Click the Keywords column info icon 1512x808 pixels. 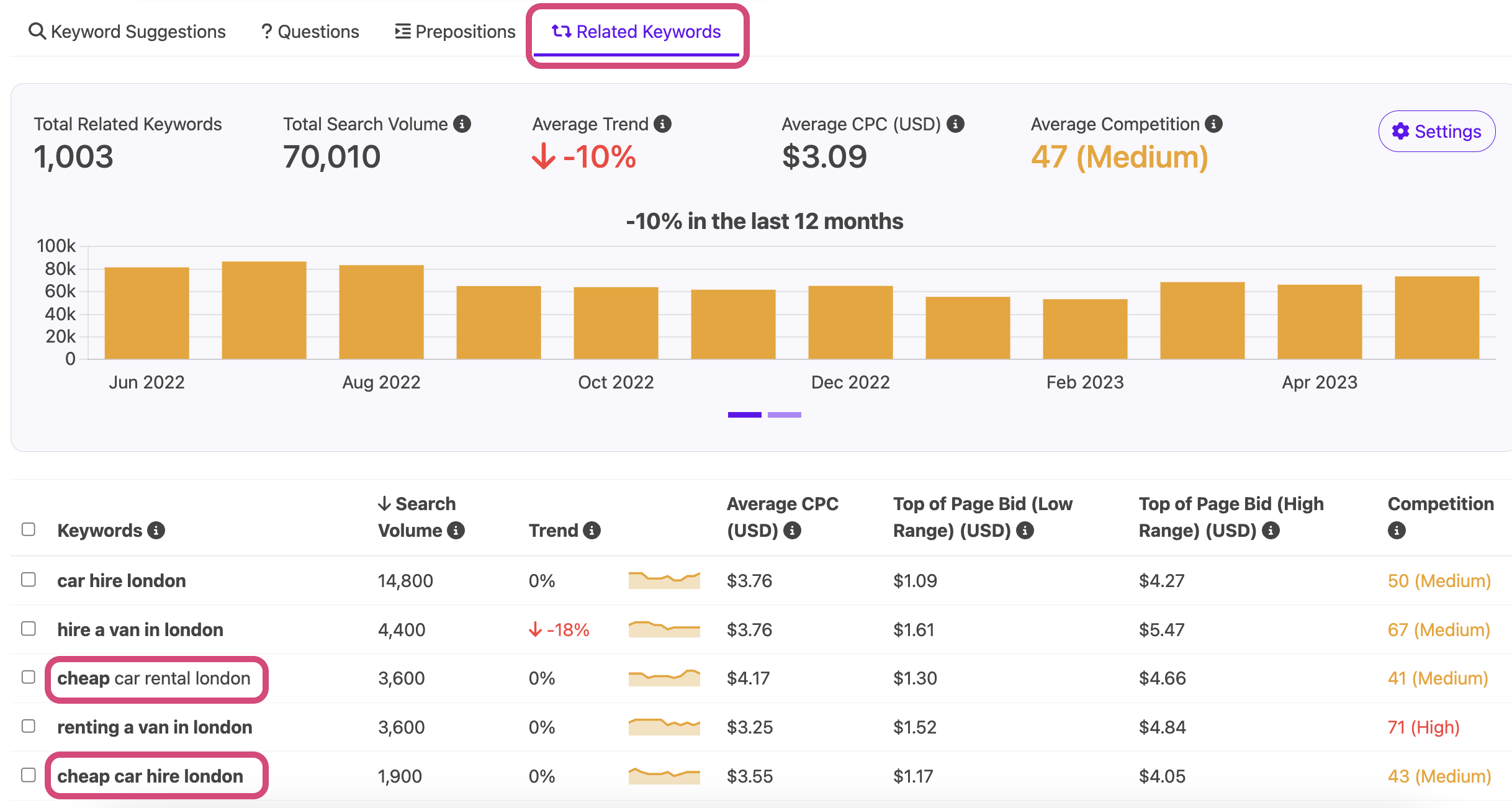click(156, 531)
